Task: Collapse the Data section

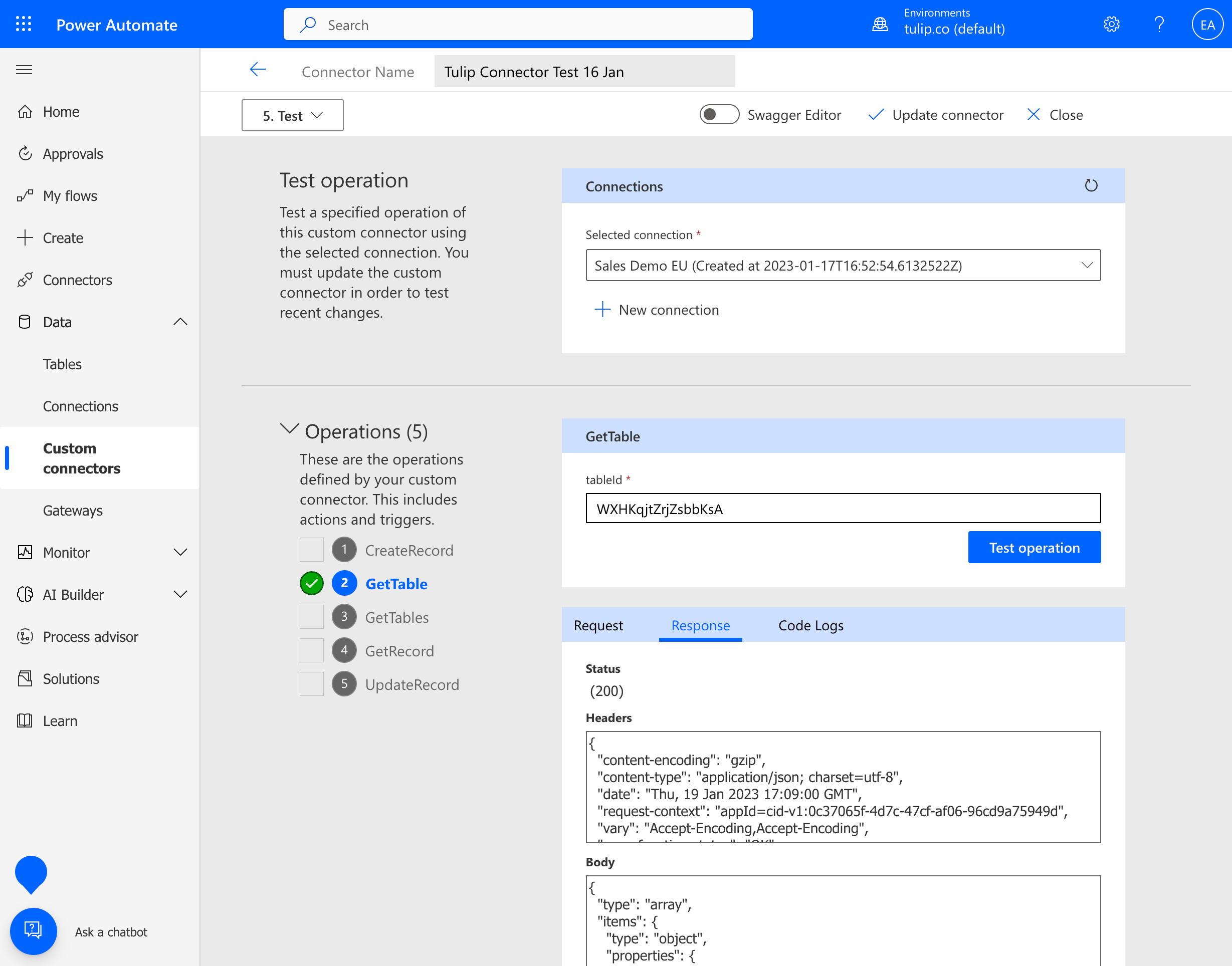Action: [x=180, y=321]
